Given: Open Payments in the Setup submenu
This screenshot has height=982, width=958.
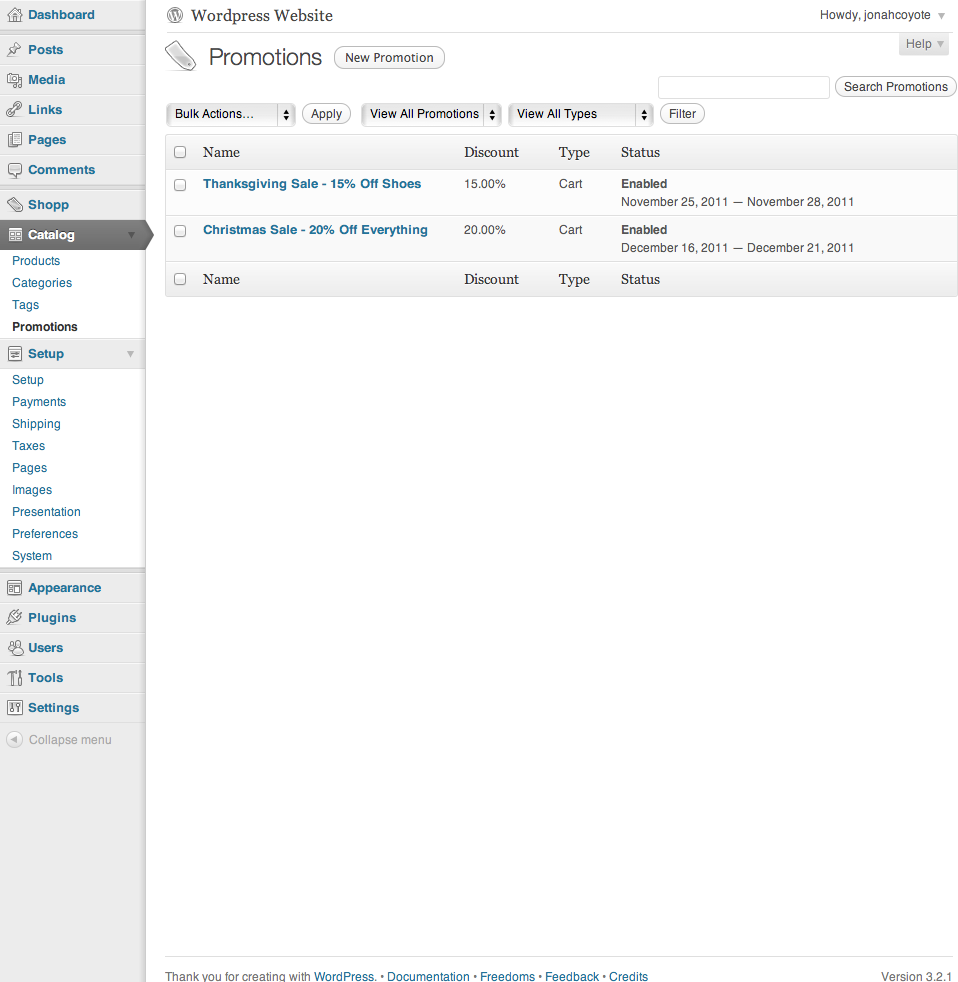Looking at the screenshot, I should (39, 401).
